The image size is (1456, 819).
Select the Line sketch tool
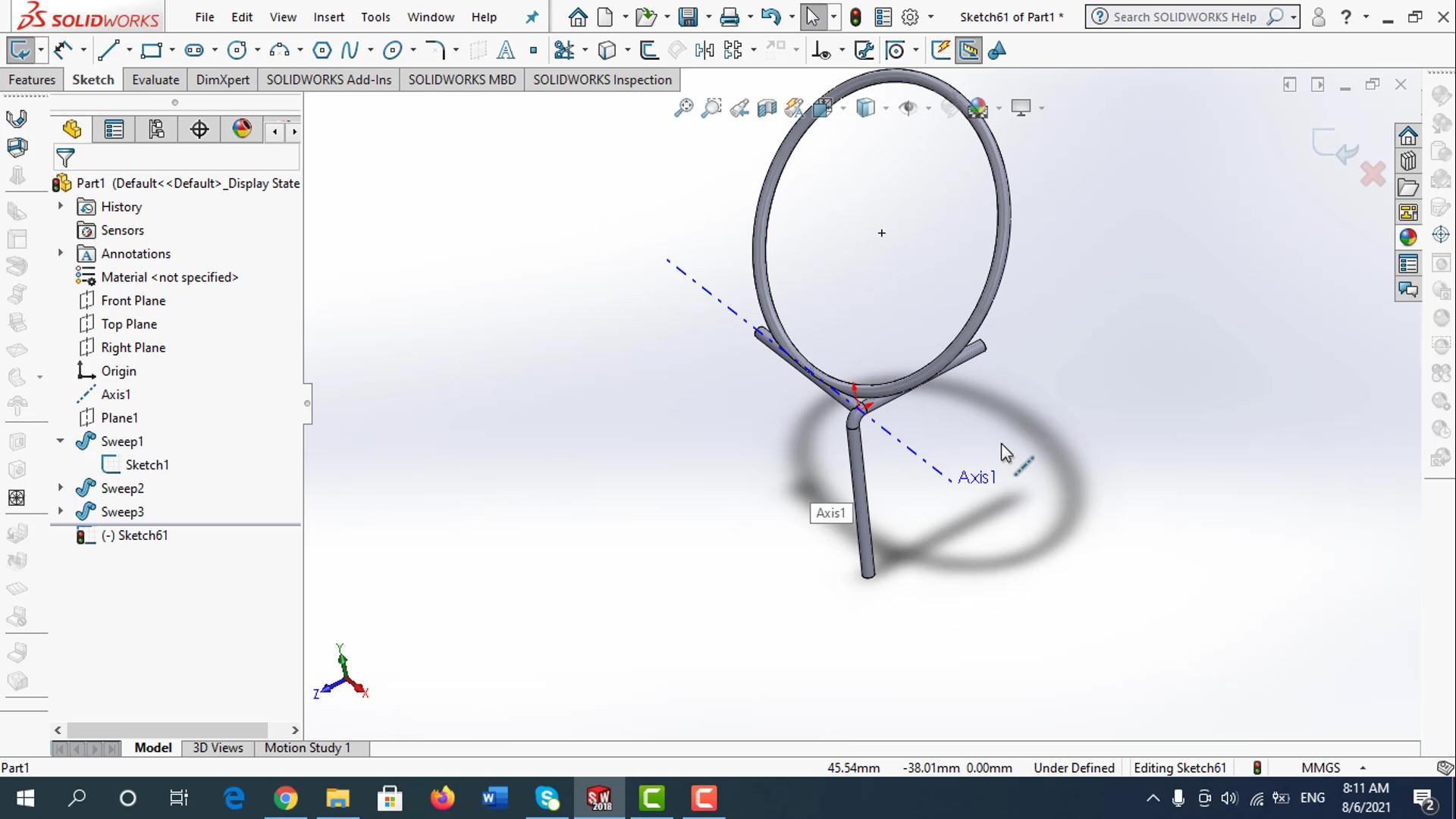pyautogui.click(x=108, y=51)
